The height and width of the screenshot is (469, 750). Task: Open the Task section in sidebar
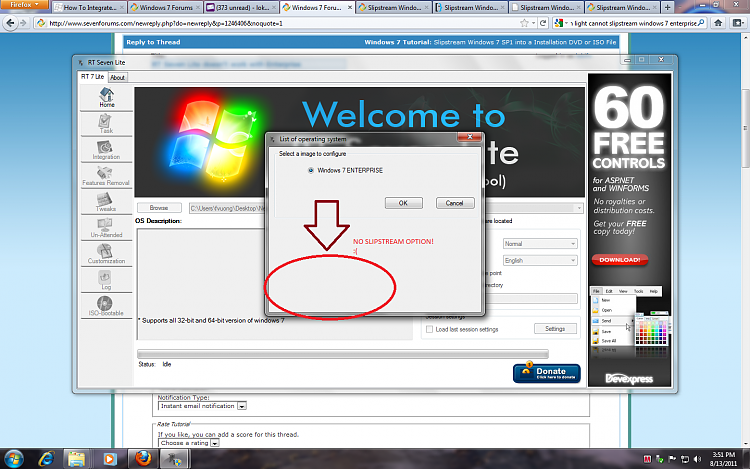(106, 124)
